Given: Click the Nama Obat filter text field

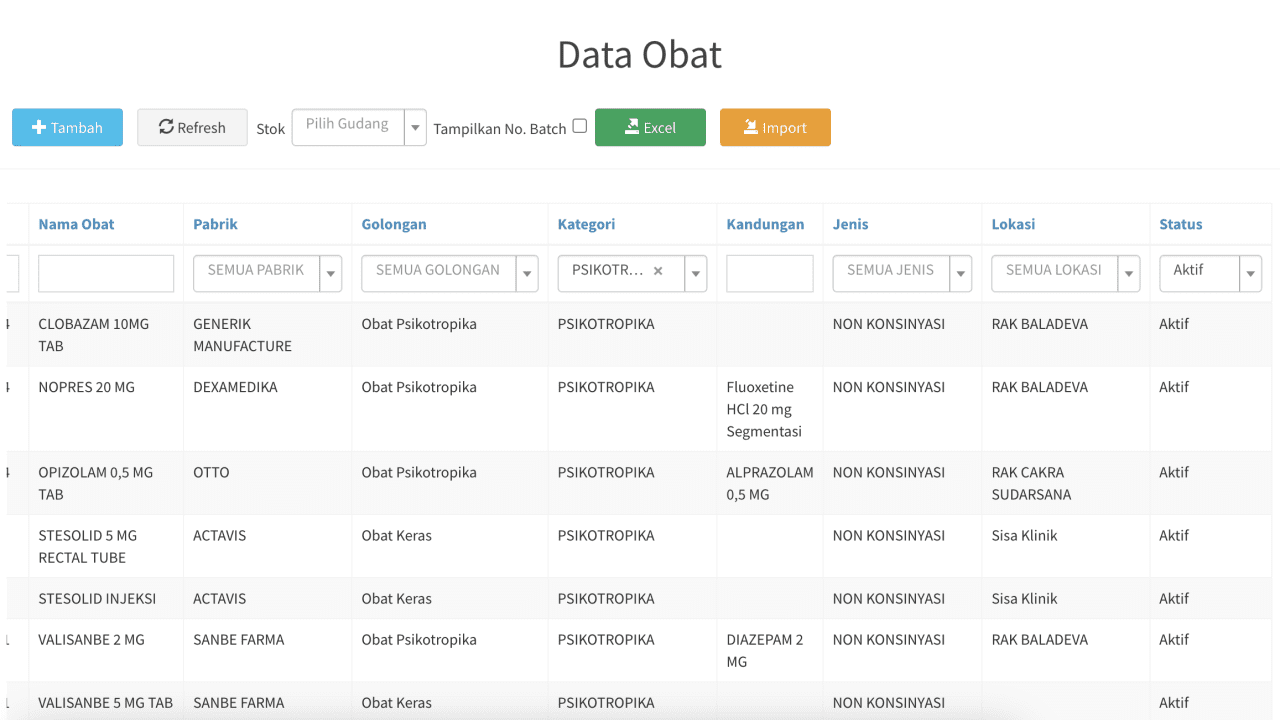Looking at the screenshot, I should (x=106, y=273).
